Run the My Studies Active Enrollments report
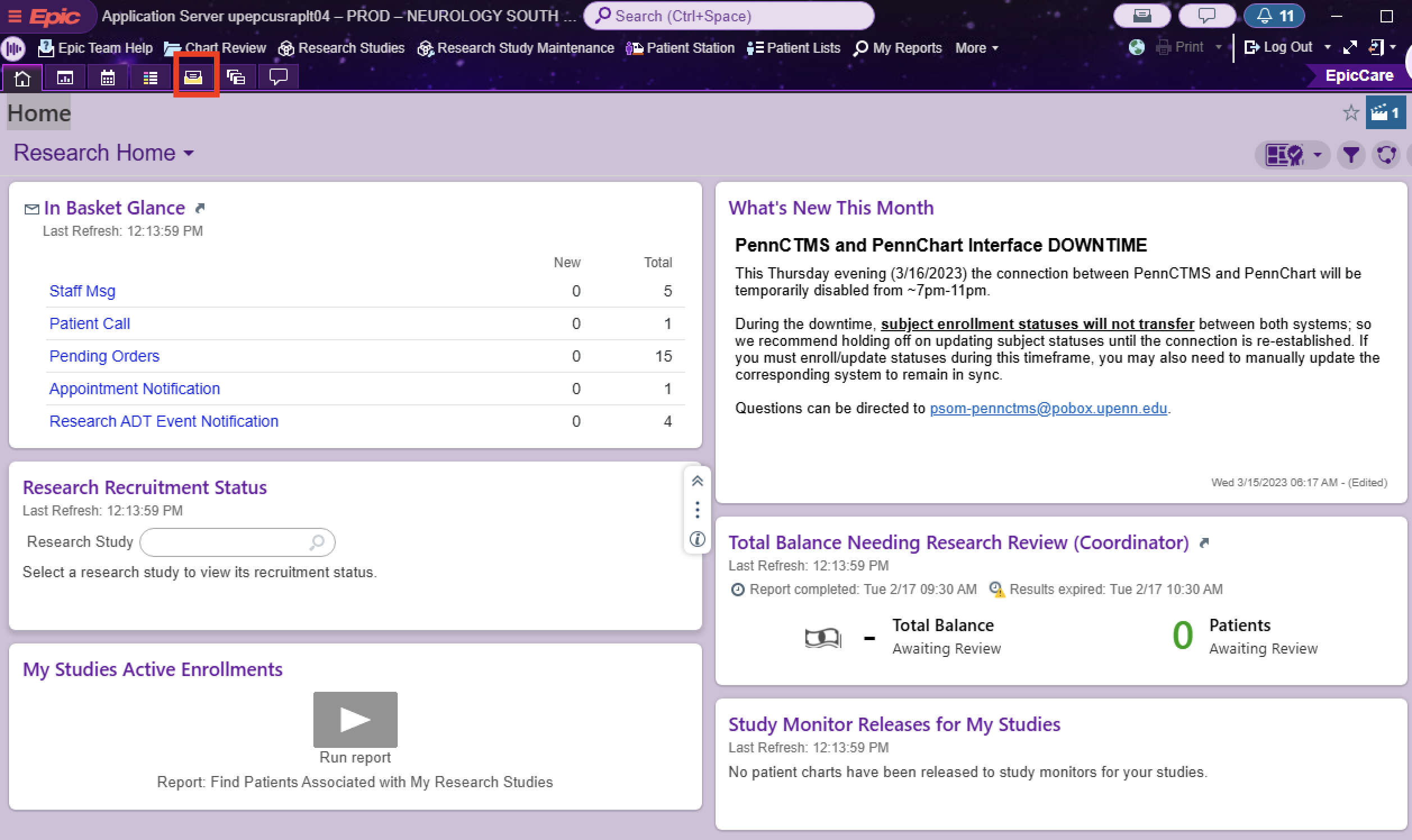Viewport: 1412px width, 840px height. click(355, 719)
